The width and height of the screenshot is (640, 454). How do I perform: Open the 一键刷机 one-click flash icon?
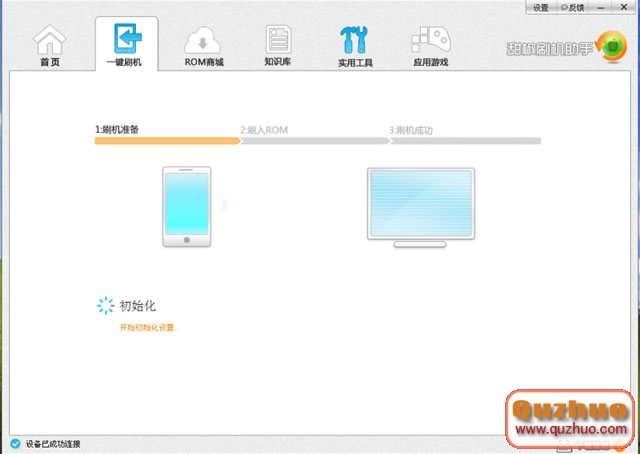click(x=127, y=38)
